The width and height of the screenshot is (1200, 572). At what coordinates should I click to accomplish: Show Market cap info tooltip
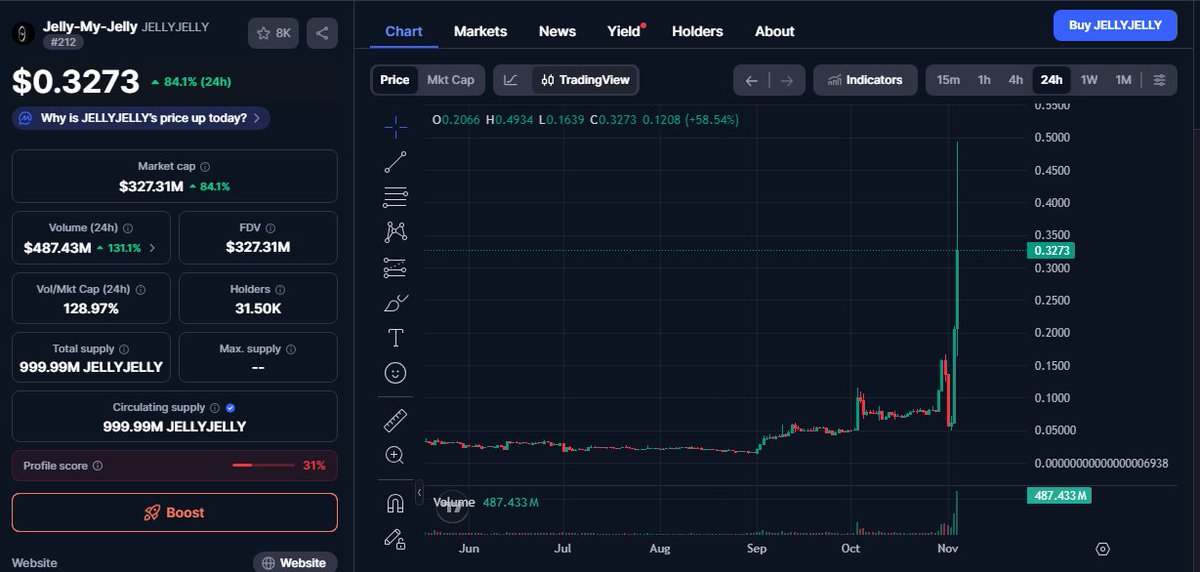point(205,167)
